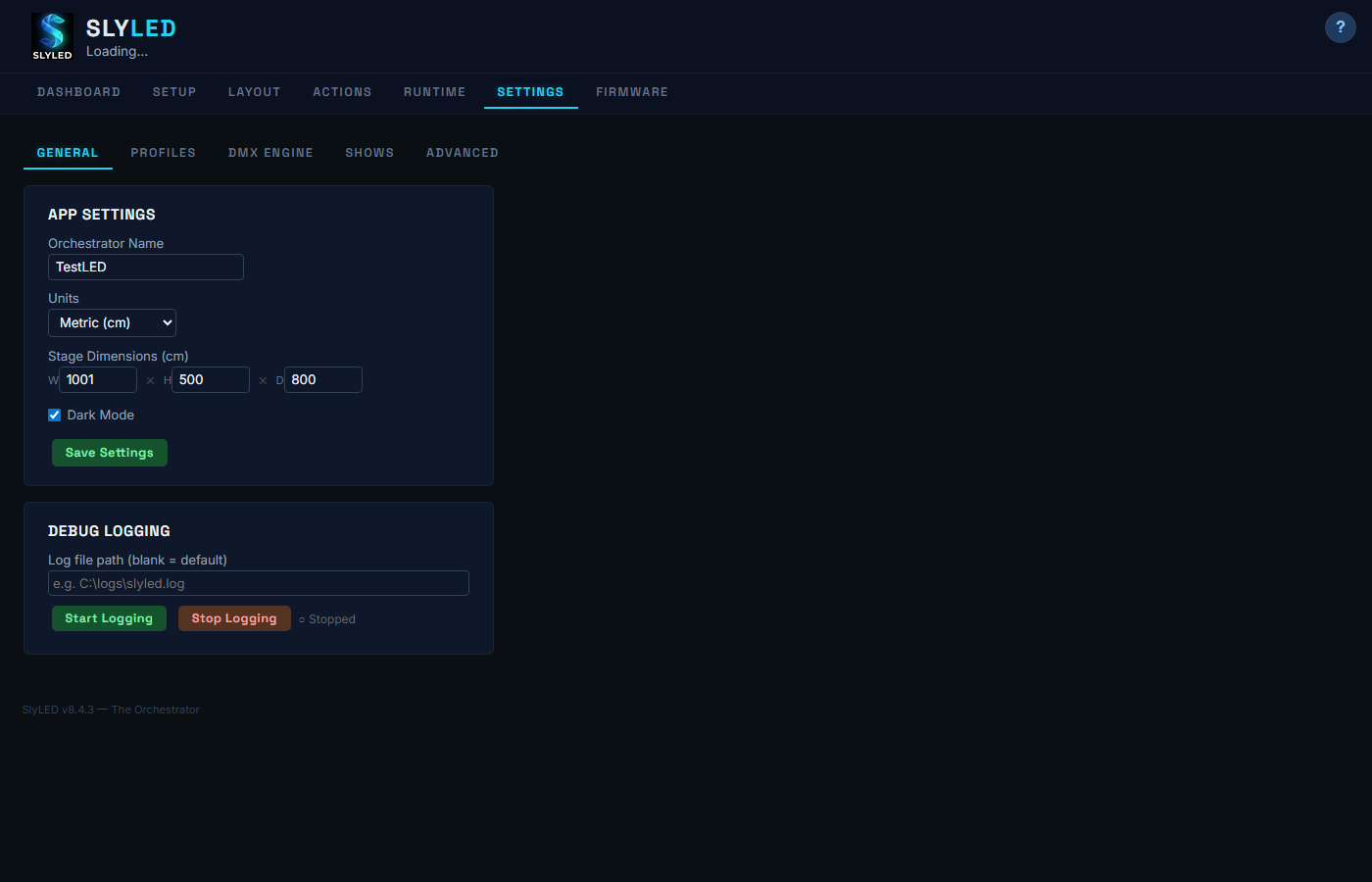Image resolution: width=1372 pixels, height=882 pixels.
Task: Click the Stop Logging button
Action: 234,618
